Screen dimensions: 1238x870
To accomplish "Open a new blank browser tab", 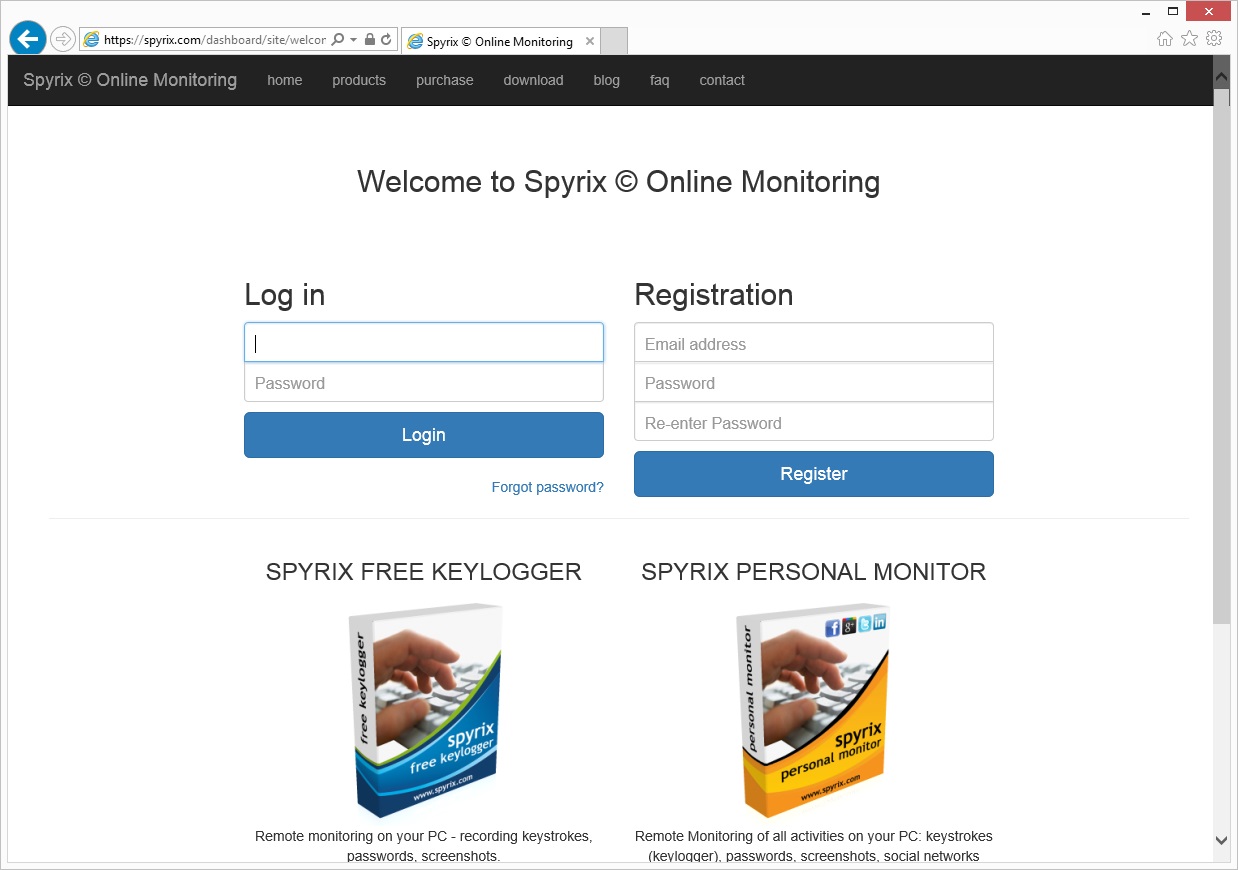I will coord(614,42).
